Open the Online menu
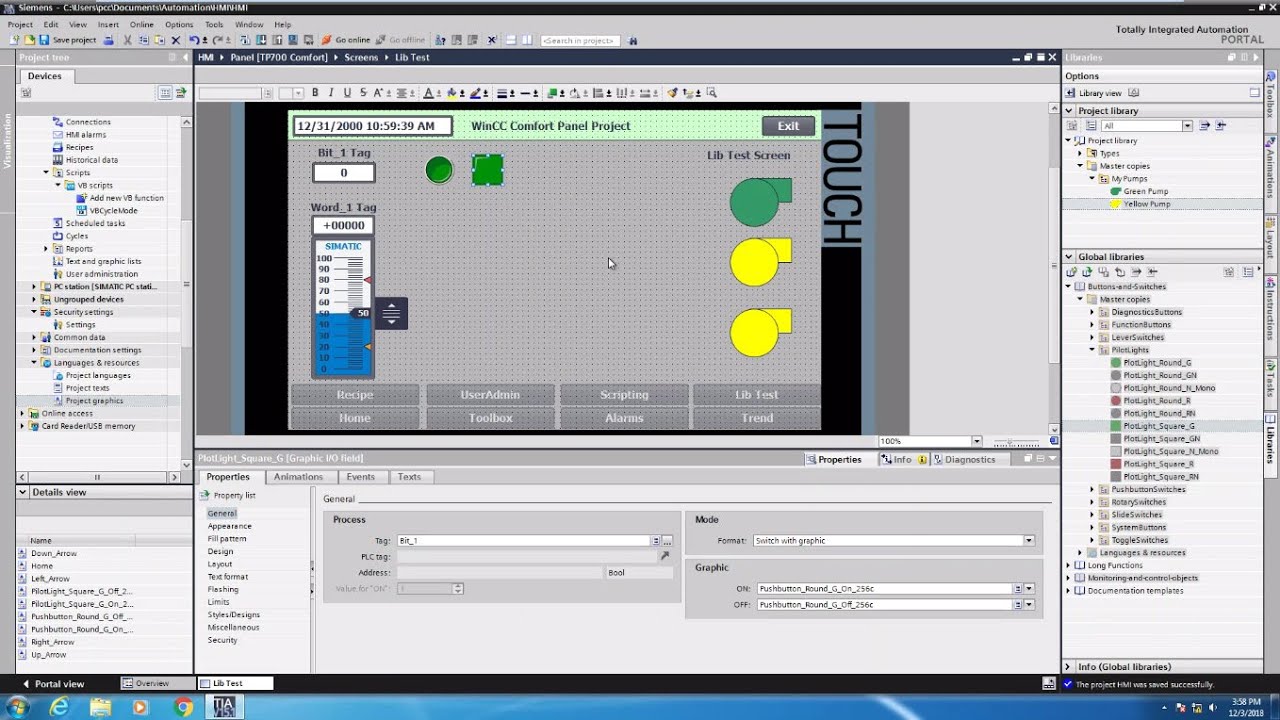Viewport: 1280px width, 720px height. pyautogui.click(x=142, y=24)
